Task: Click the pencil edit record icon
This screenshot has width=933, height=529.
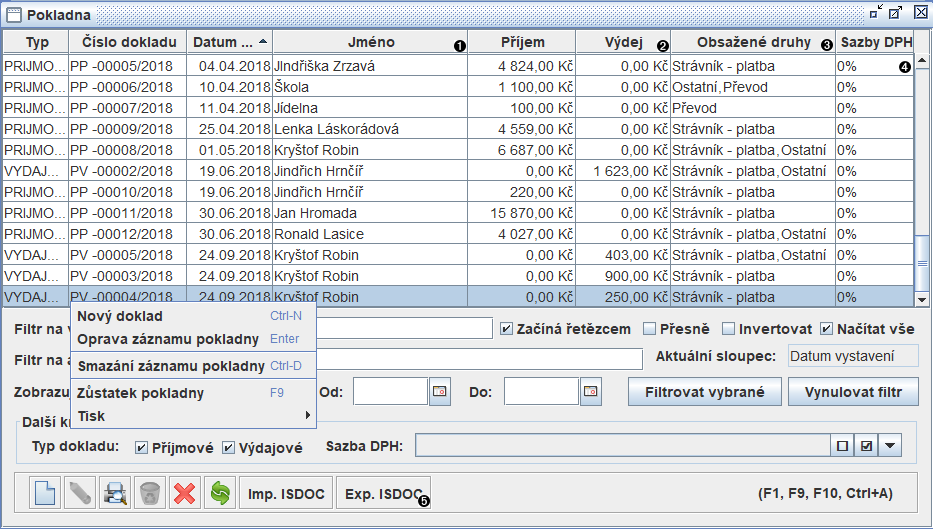Action: coord(80,494)
